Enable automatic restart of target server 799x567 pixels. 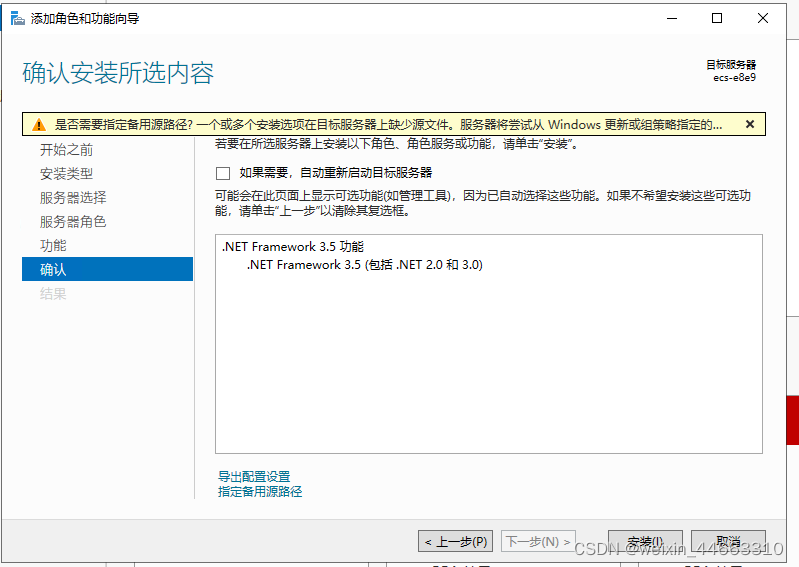(223, 173)
